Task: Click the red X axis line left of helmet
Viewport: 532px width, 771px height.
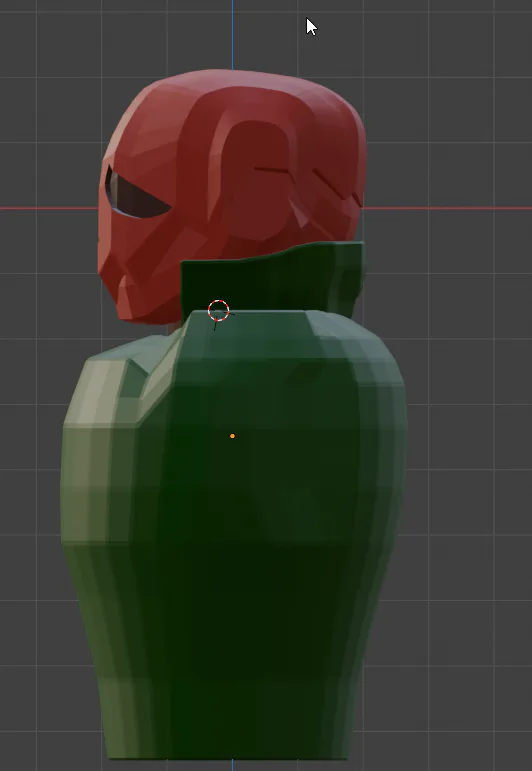Action: click(x=49, y=208)
